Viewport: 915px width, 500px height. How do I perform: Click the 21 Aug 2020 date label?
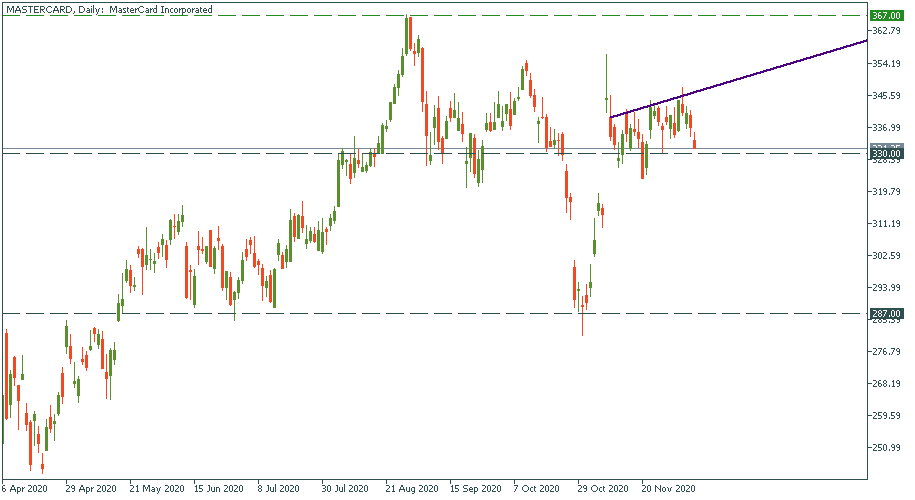412,490
